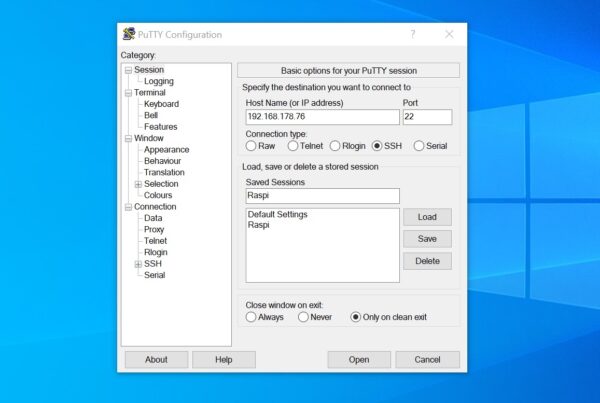Screen dimensions: 600x403
Task: Load the selected saved session
Action: point(427,217)
